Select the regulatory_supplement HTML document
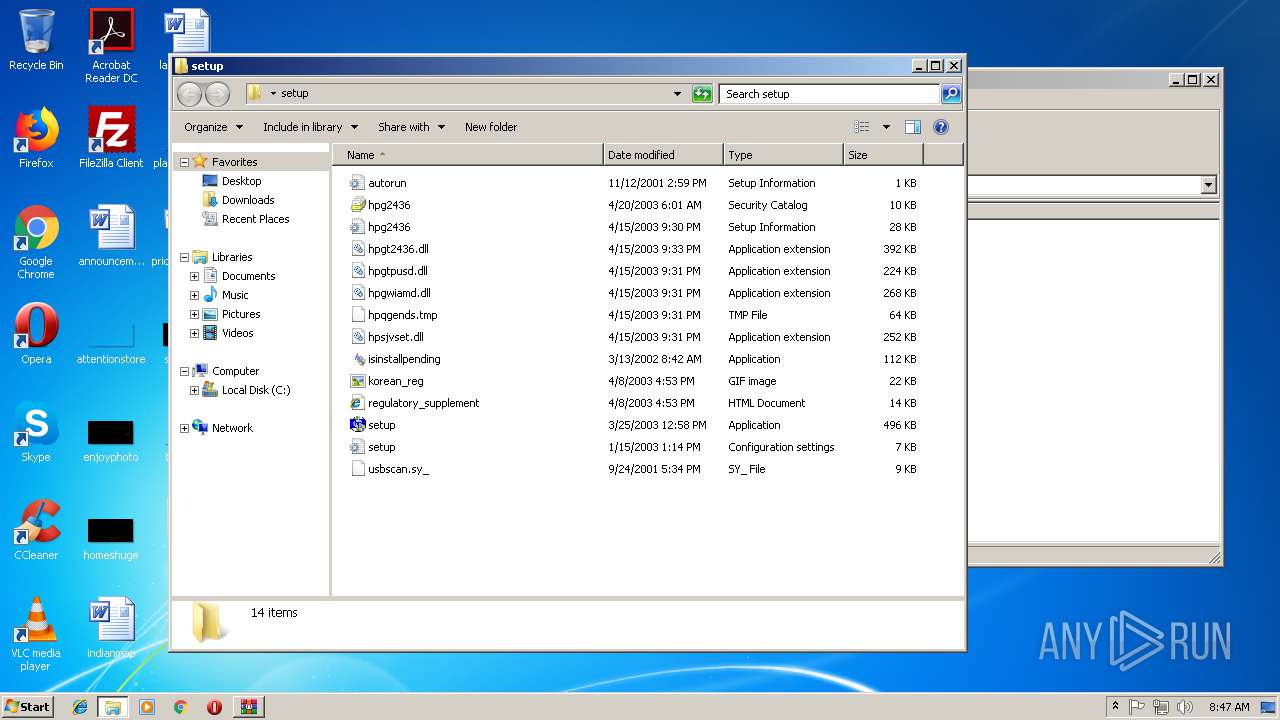This screenshot has height=720, width=1280. 423,403
